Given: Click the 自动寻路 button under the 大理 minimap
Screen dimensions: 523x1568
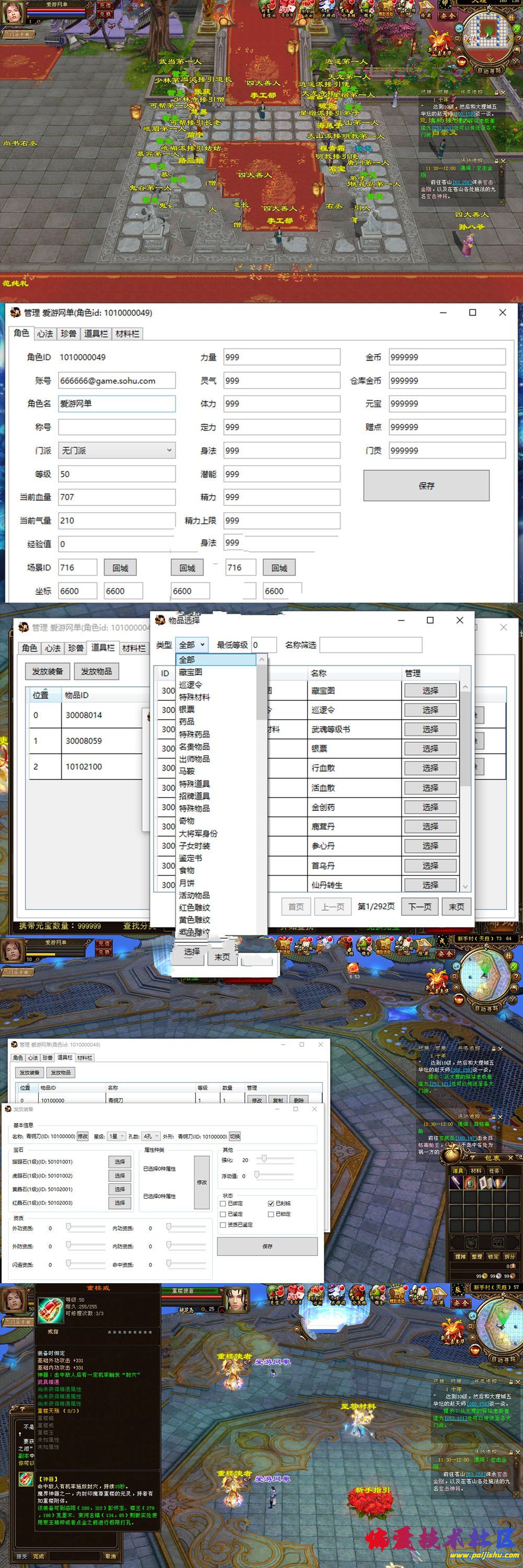Looking at the screenshot, I should click(x=489, y=71).
